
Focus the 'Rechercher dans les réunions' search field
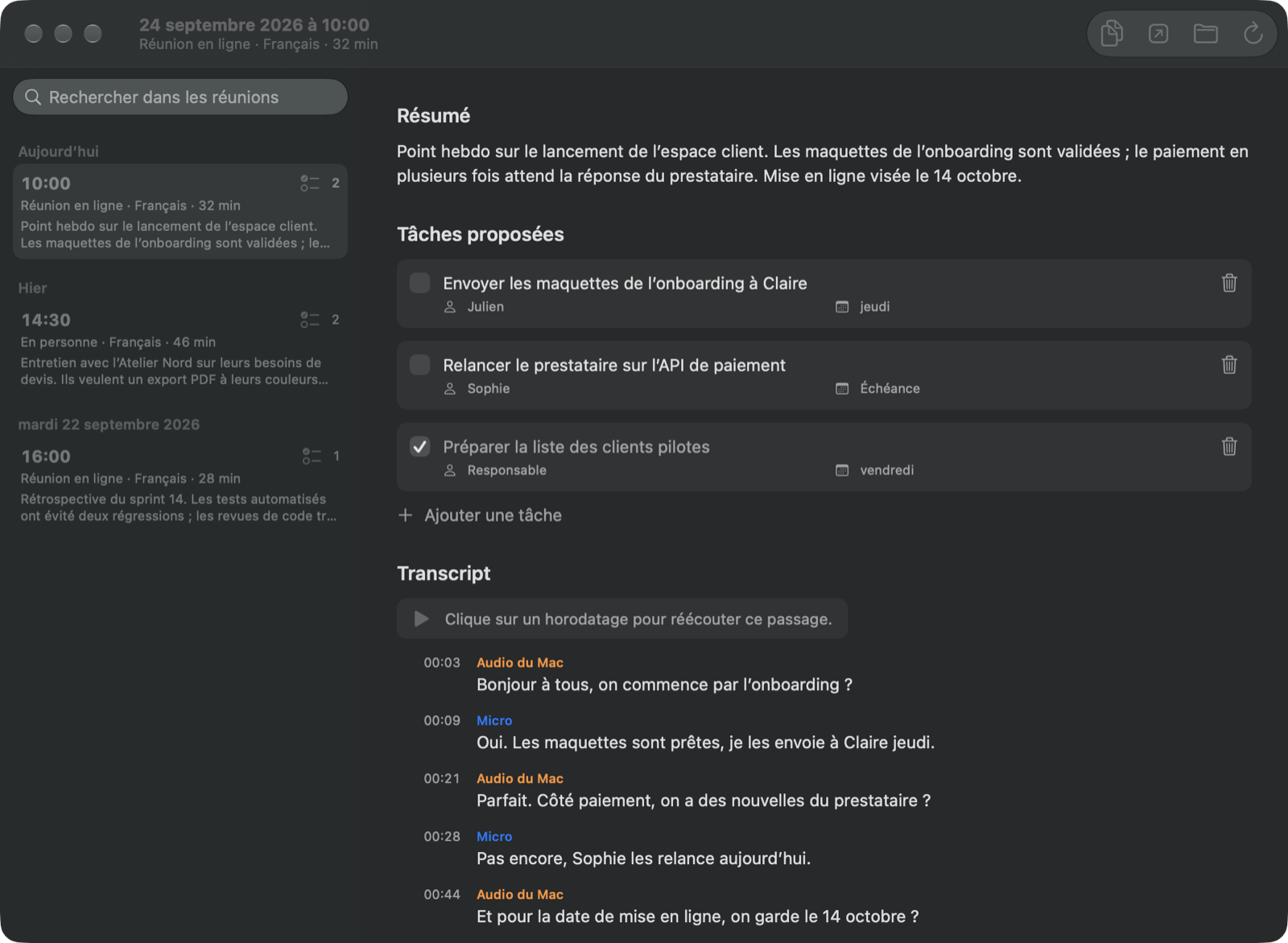(x=180, y=97)
